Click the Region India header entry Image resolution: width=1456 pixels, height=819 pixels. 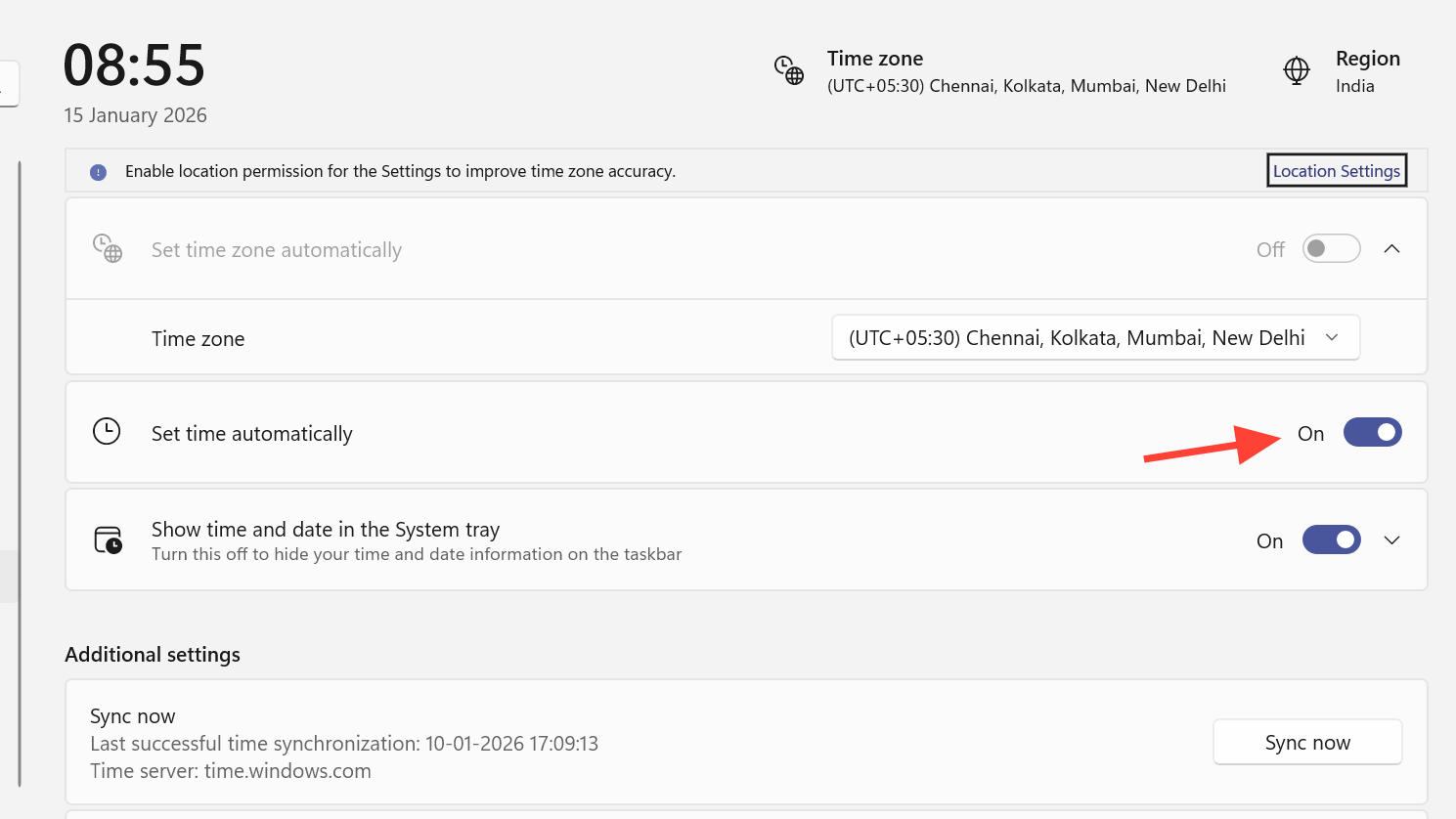(1367, 71)
